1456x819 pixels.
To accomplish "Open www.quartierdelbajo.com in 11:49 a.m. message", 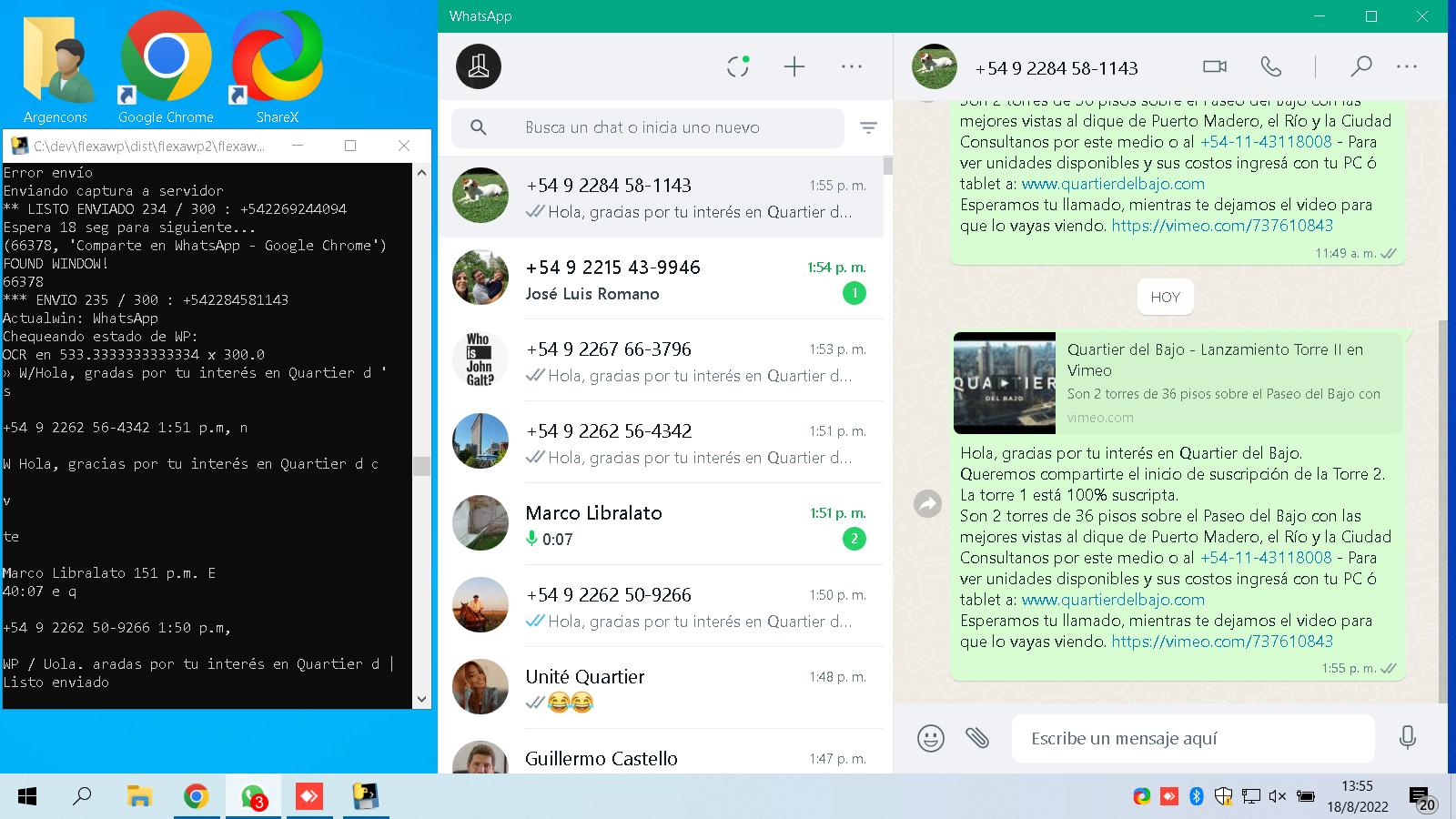I will tap(1113, 184).
